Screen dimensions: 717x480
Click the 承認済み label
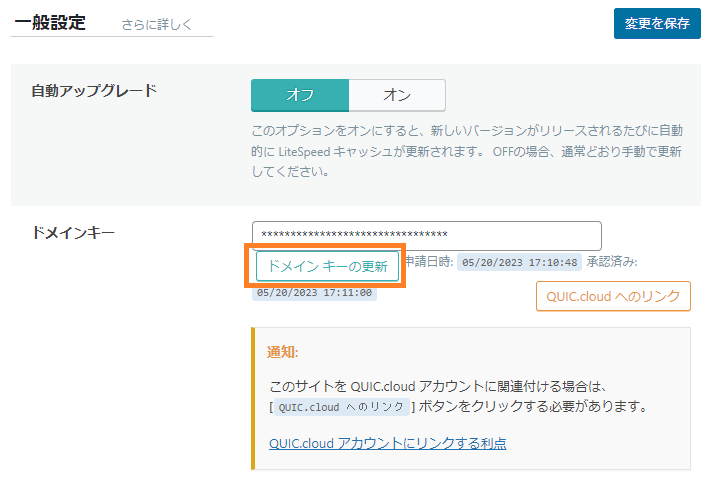[612, 262]
